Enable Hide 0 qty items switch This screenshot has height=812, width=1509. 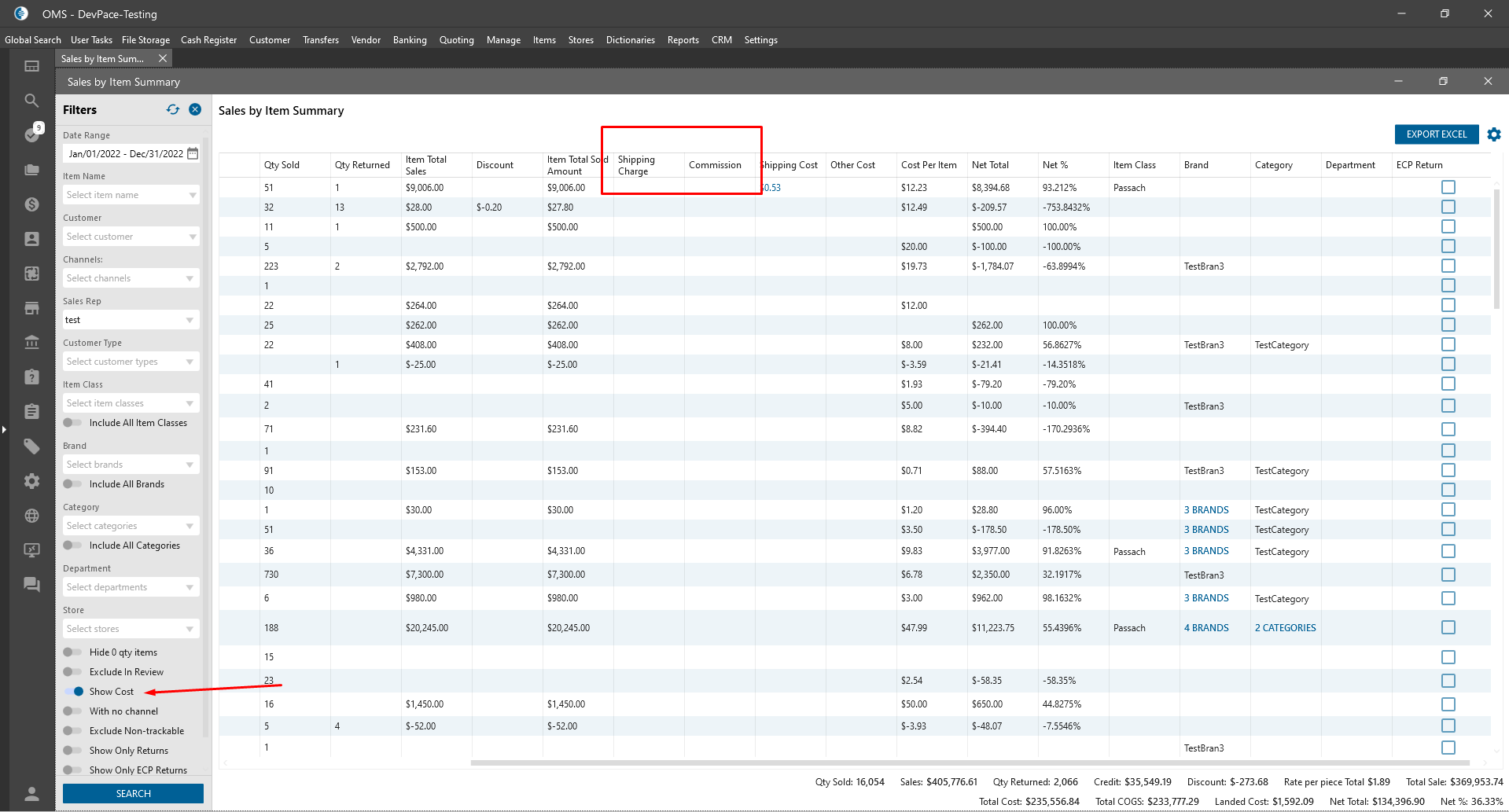click(x=72, y=652)
